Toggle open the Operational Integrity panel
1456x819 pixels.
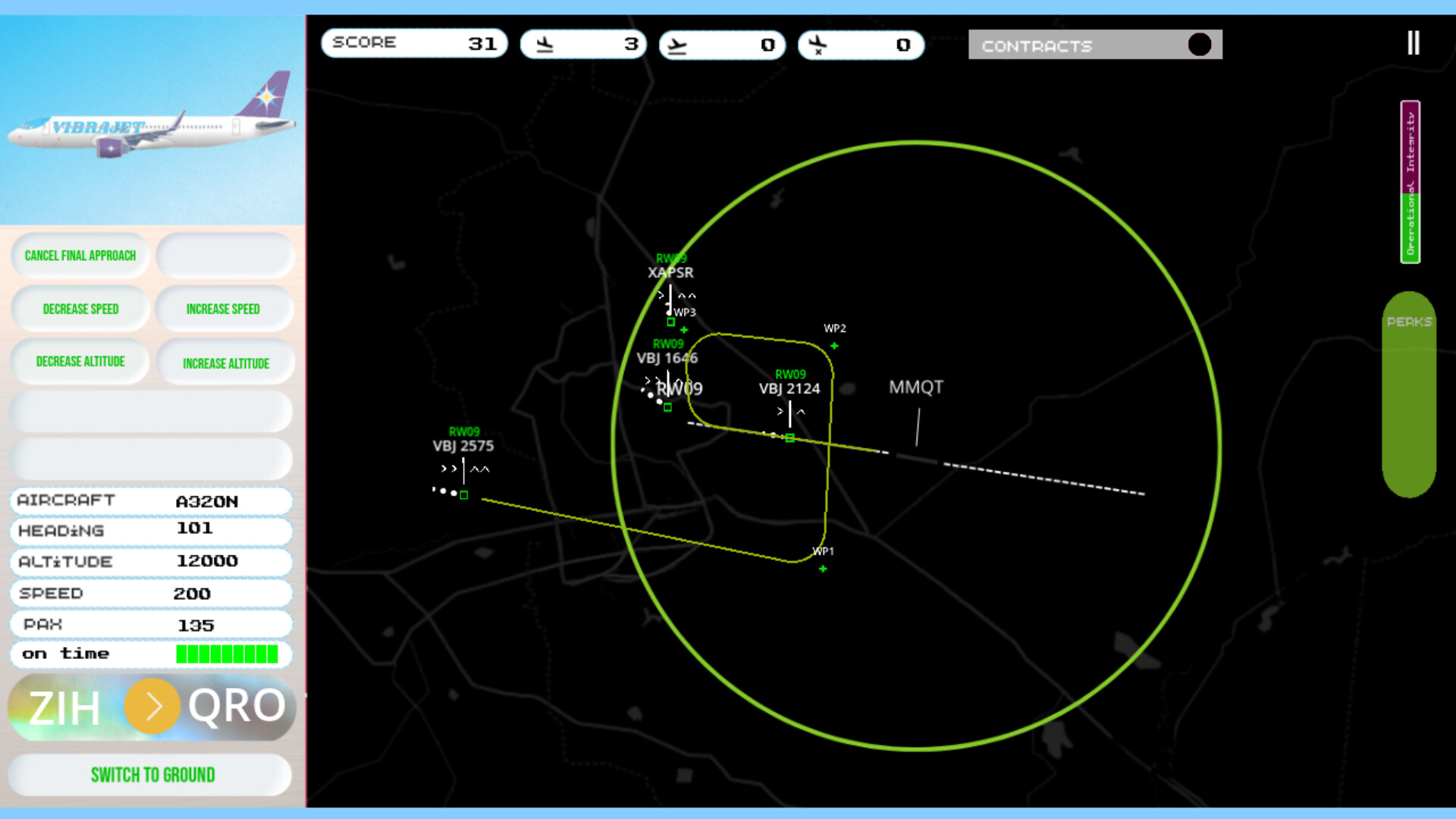1409,182
